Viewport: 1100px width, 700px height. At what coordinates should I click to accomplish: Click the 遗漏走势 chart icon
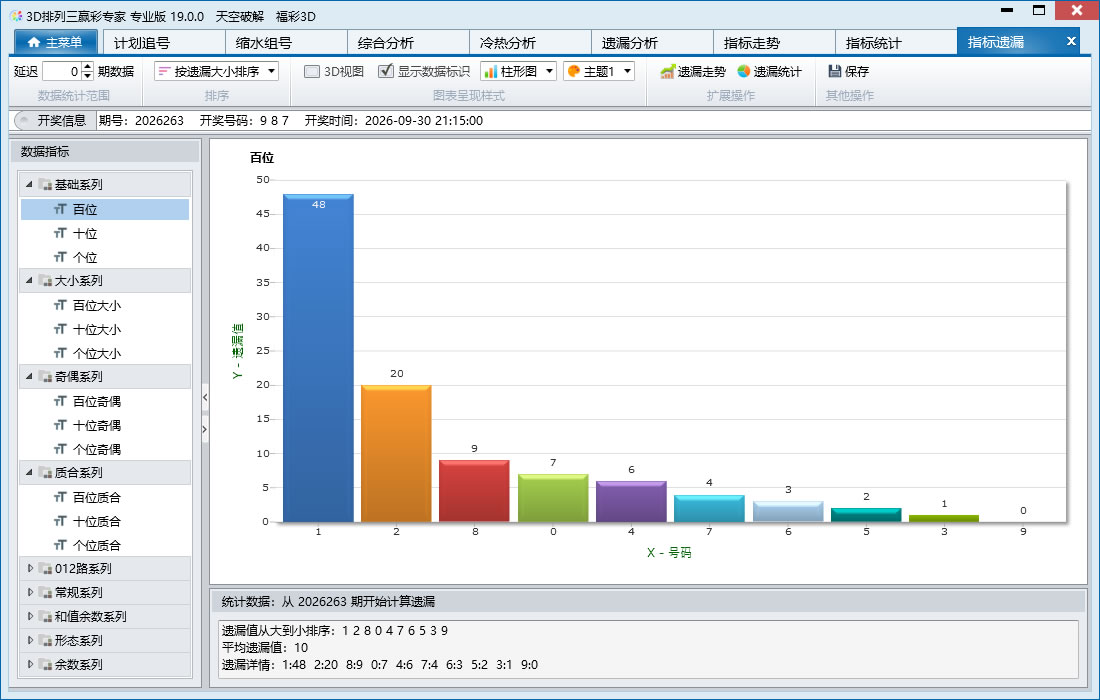[x=667, y=72]
